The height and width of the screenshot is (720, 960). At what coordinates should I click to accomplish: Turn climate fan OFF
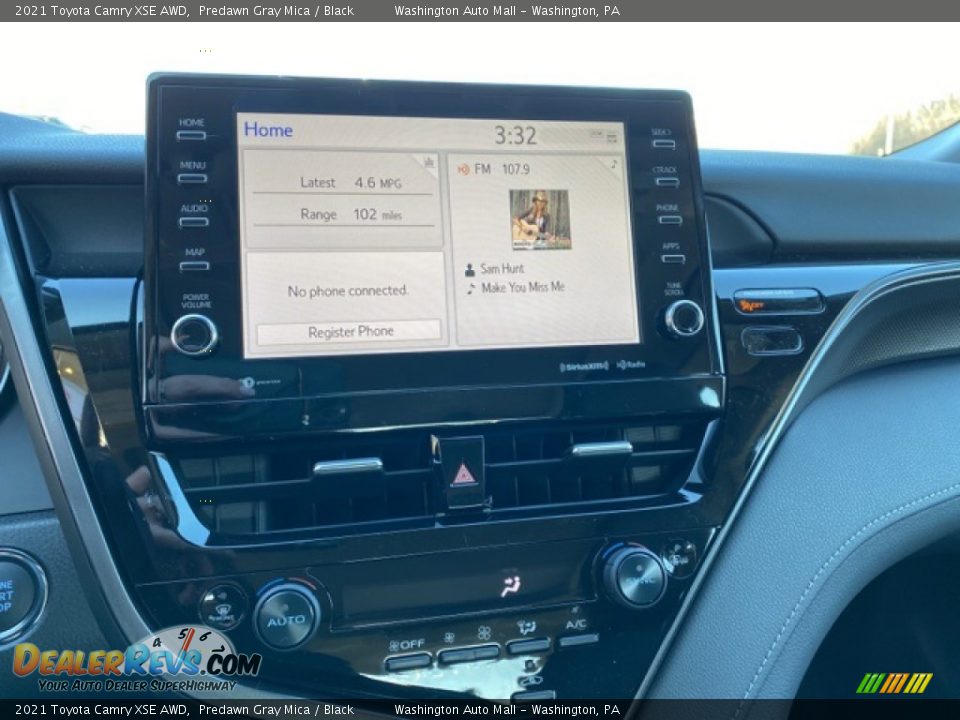click(x=407, y=661)
